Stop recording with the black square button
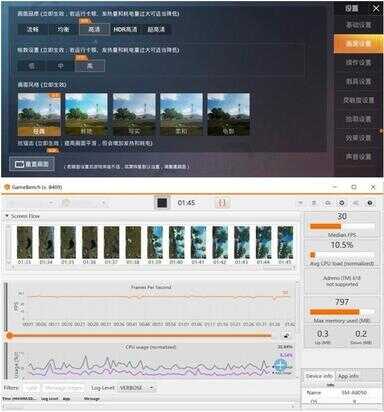The image size is (384, 412). (162, 203)
